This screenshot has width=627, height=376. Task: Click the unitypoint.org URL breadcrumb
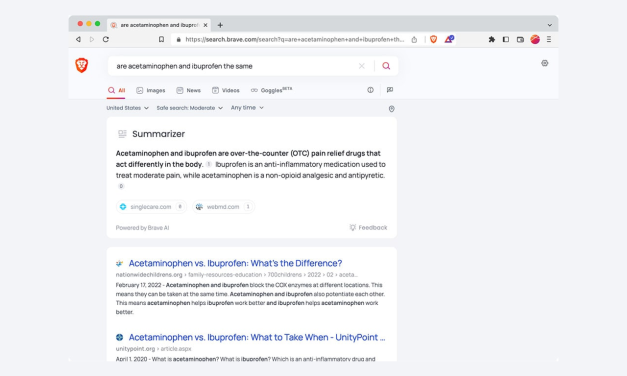coord(154,349)
